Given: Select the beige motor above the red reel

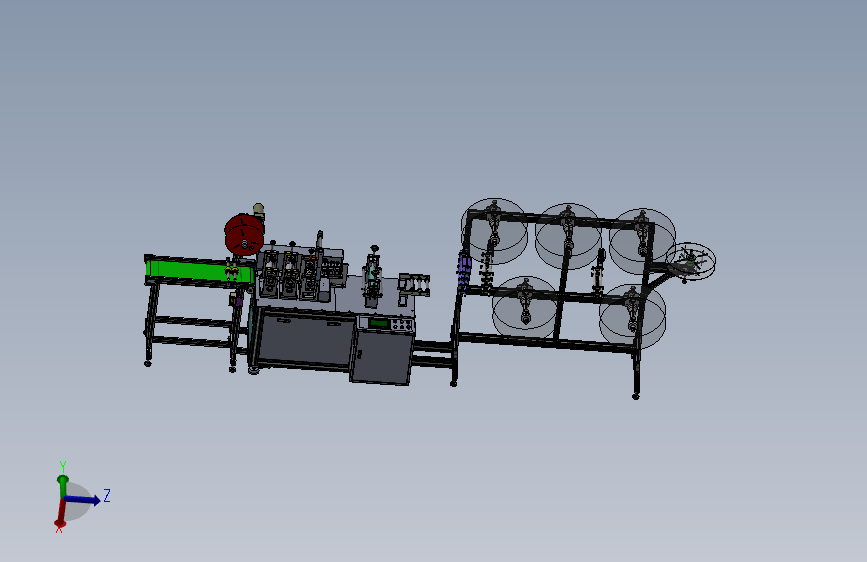Looking at the screenshot, I should point(258,211).
